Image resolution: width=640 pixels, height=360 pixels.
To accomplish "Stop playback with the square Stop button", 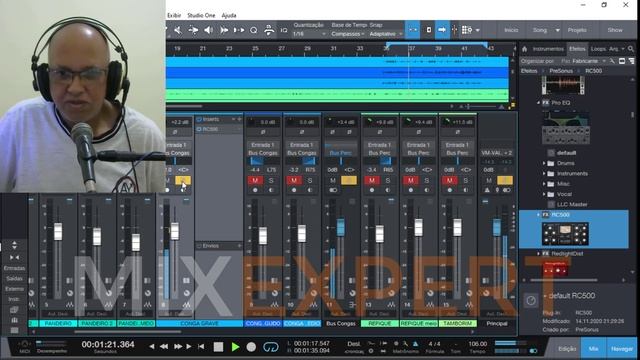I will [218, 347].
